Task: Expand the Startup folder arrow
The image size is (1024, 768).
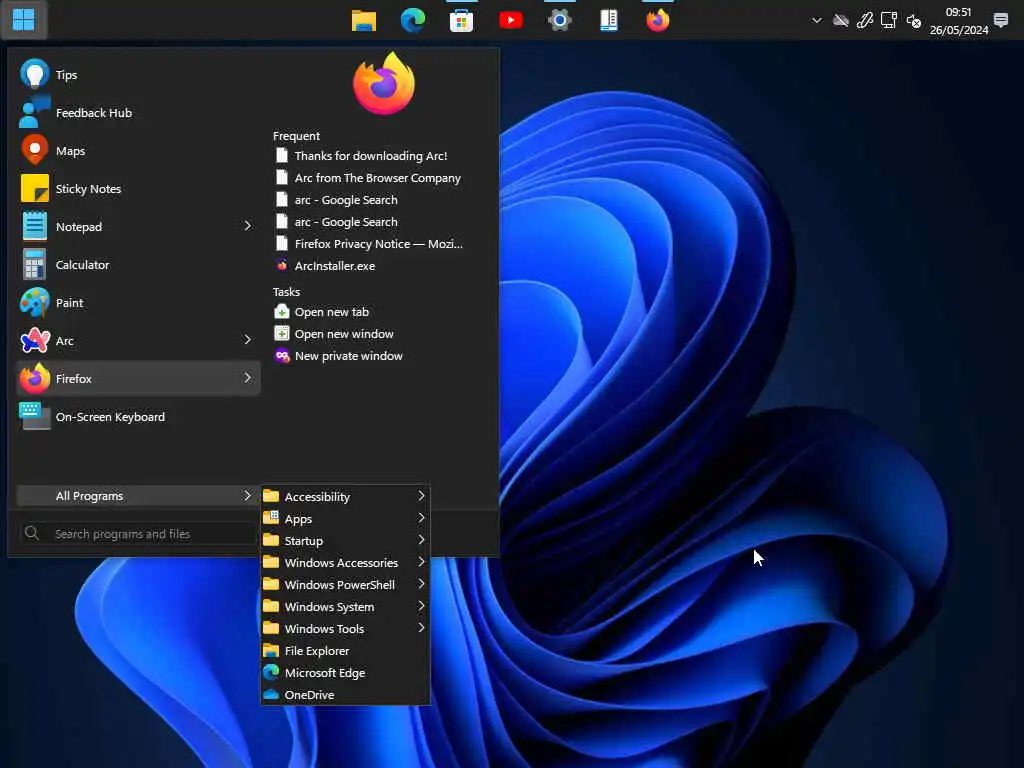Action: point(421,540)
